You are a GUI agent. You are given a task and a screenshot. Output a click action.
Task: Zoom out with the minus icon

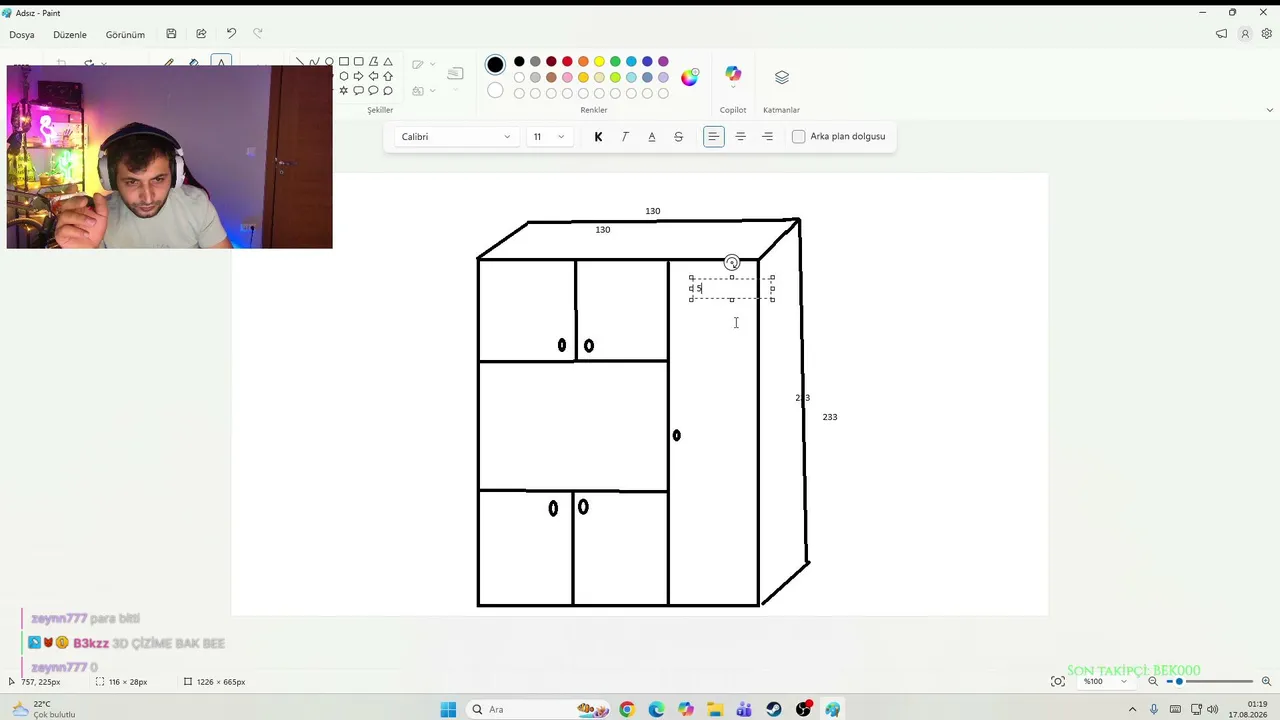point(1153,681)
